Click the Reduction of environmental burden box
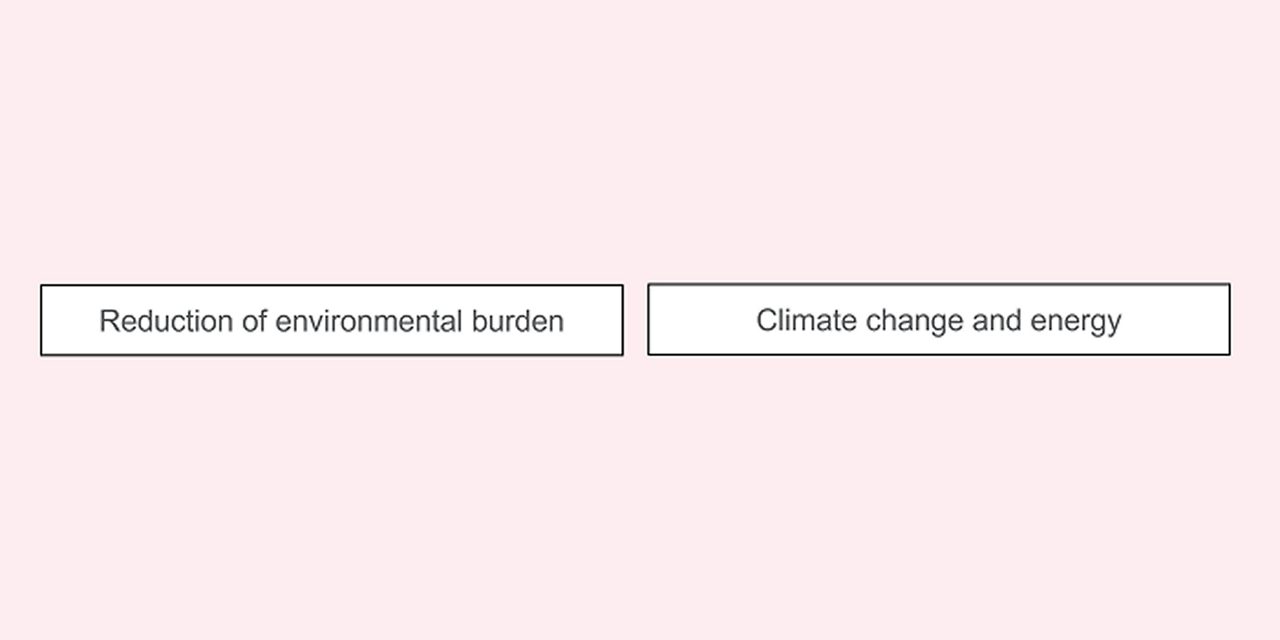 click(331, 320)
